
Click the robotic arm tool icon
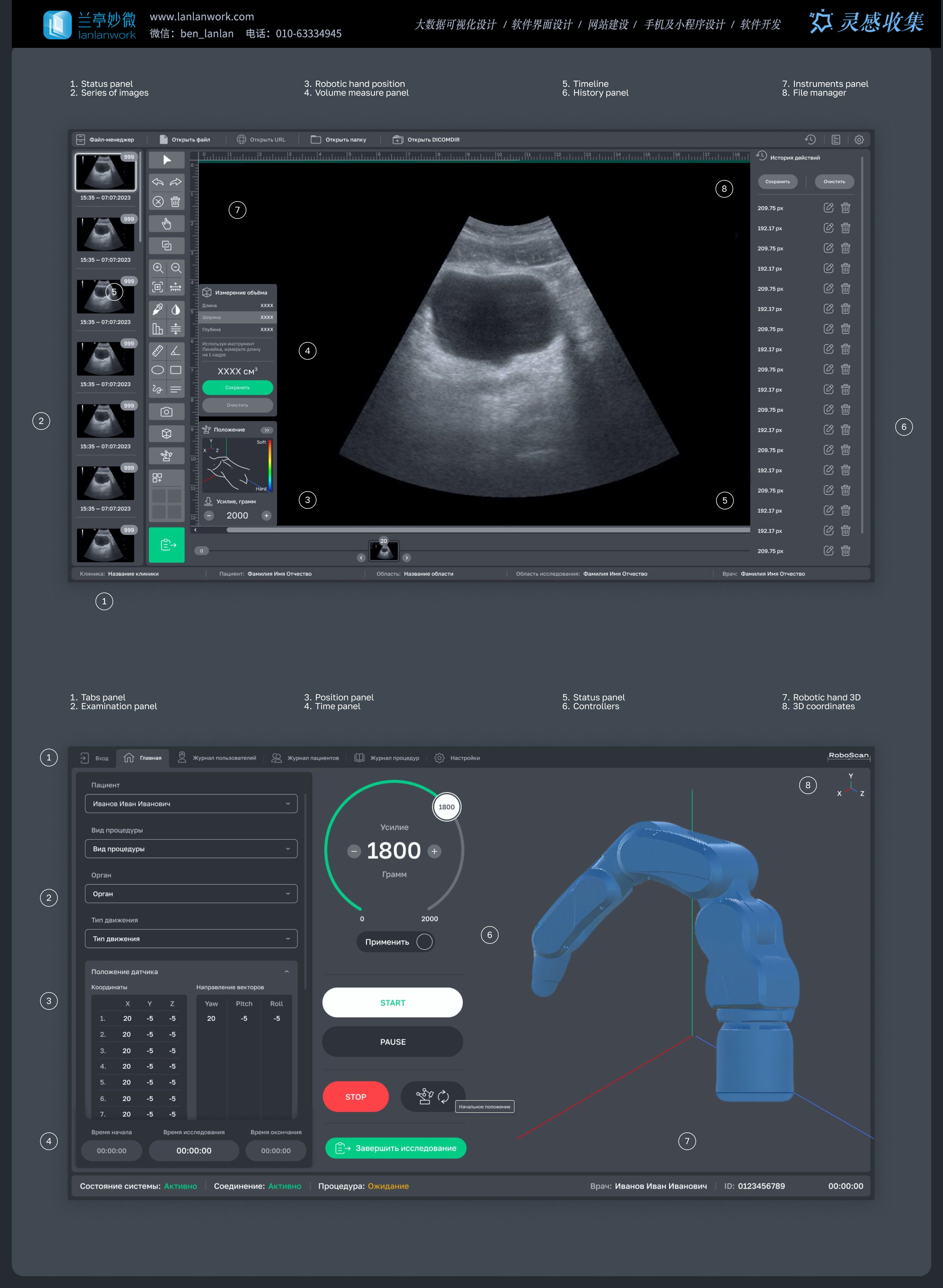166,455
